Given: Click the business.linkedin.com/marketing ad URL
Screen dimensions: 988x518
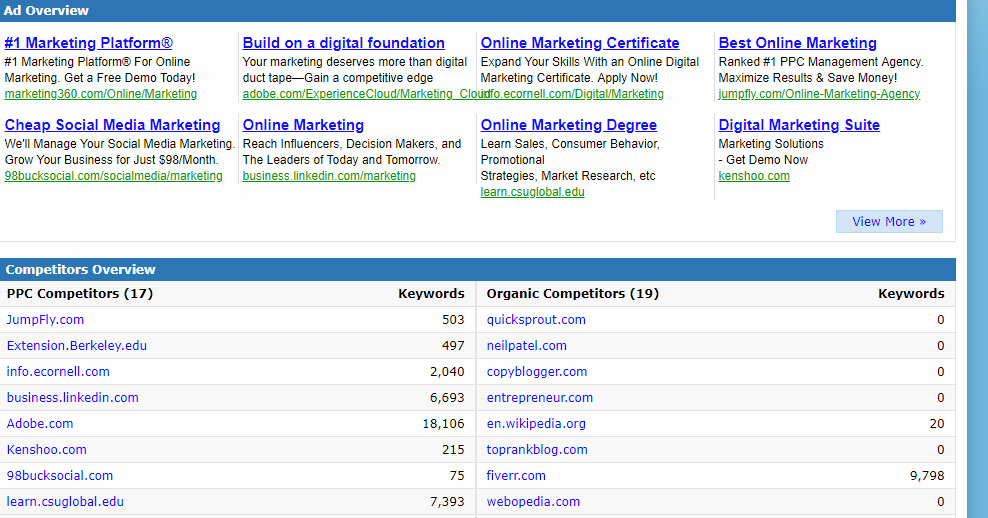Looking at the screenshot, I should pos(329,176).
